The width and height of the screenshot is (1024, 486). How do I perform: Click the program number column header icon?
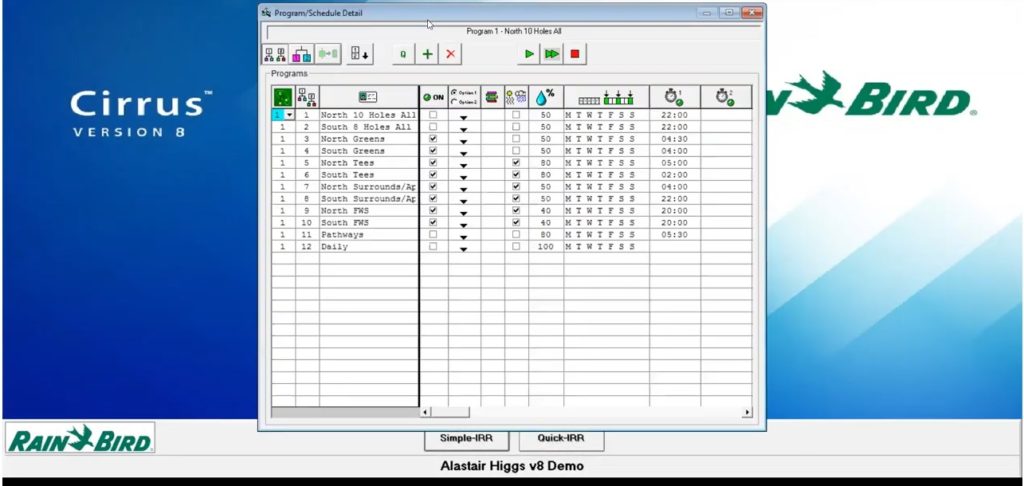pyautogui.click(x=307, y=97)
